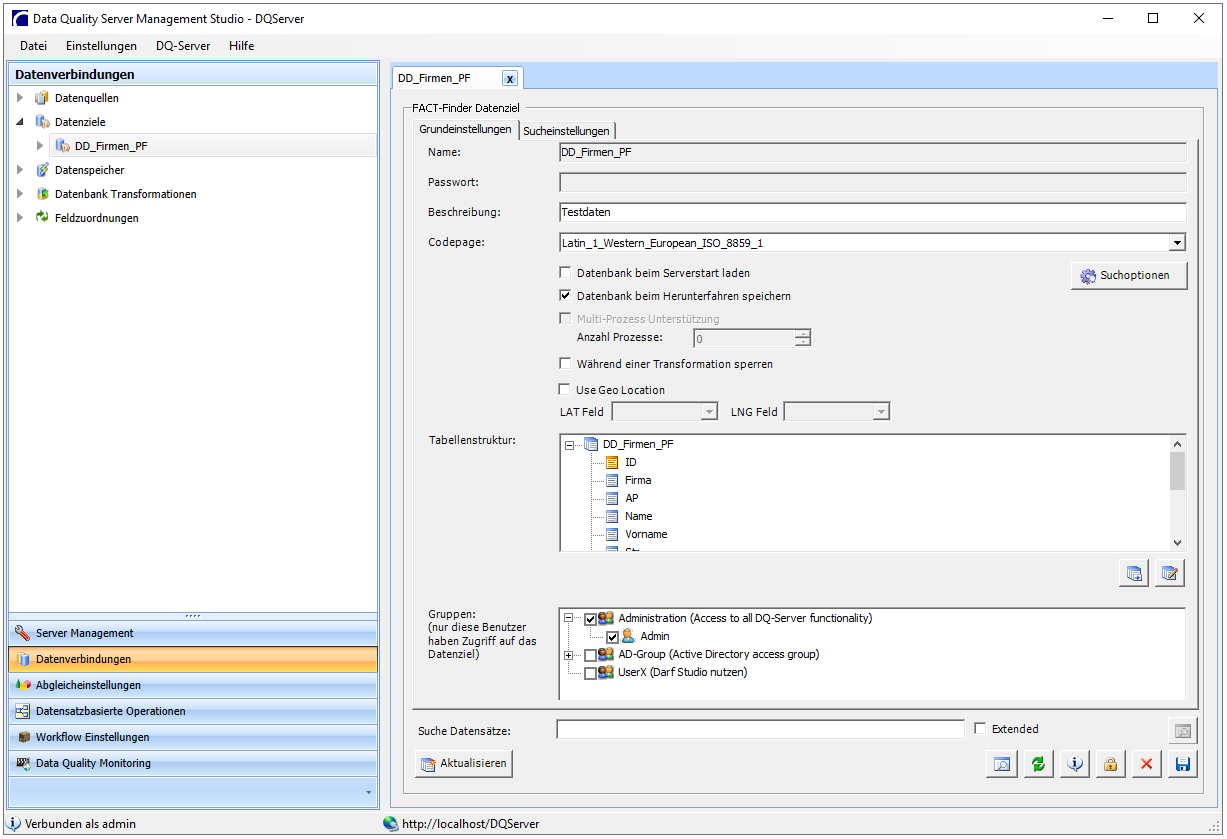This screenshot has width=1227, height=839.
Task: Check the AD-Group checkbox
Action: tap(590, 655)
